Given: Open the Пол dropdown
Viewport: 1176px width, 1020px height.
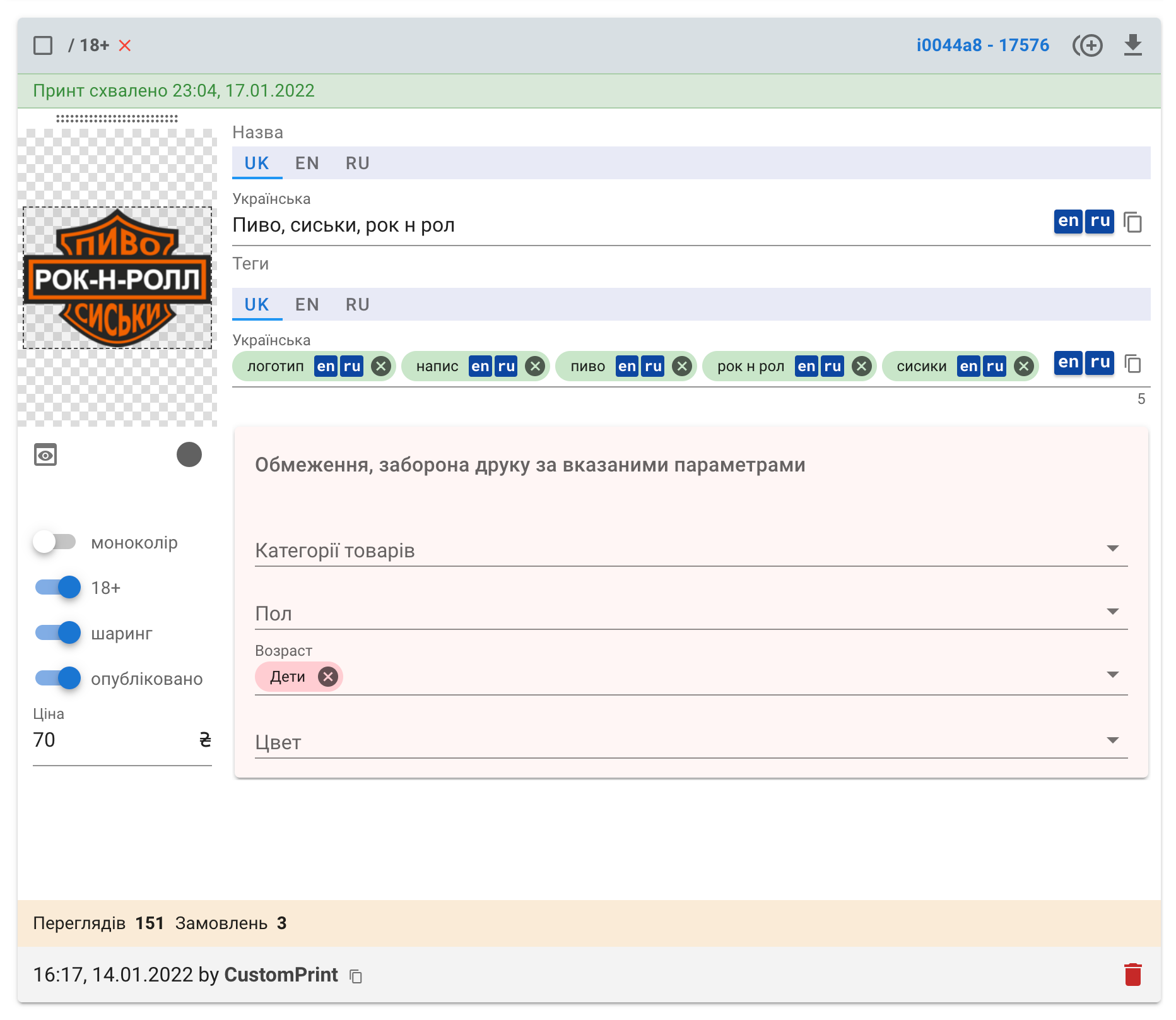Looking at the screenshot, I should [x=691, y=613].
